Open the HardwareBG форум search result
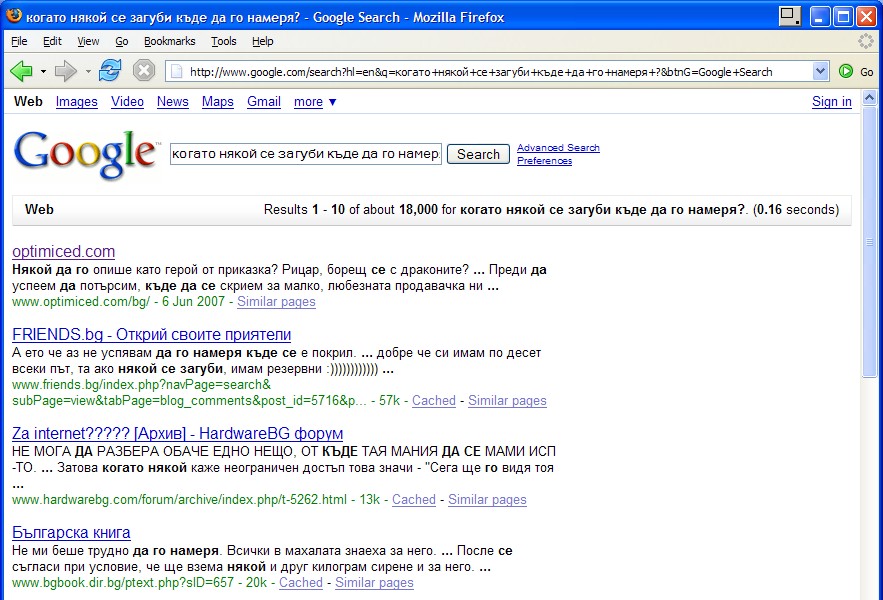Screen dimensions: 883x600 177,433
